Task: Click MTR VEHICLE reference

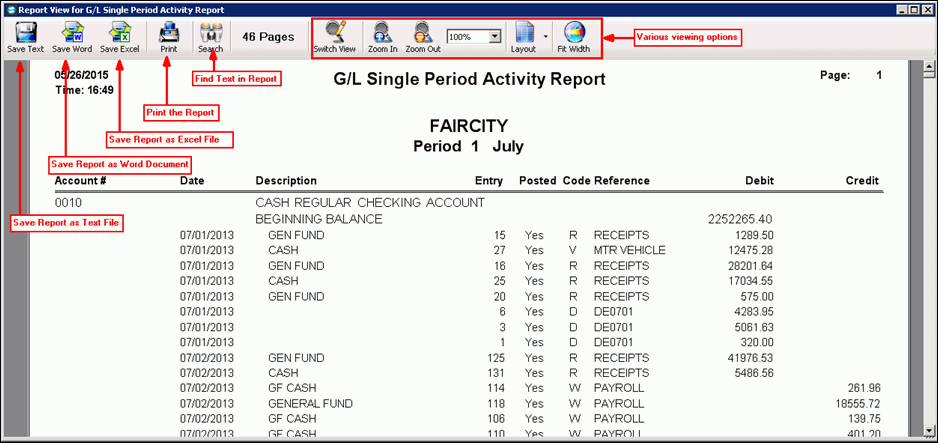Action: tap(629, 250)
